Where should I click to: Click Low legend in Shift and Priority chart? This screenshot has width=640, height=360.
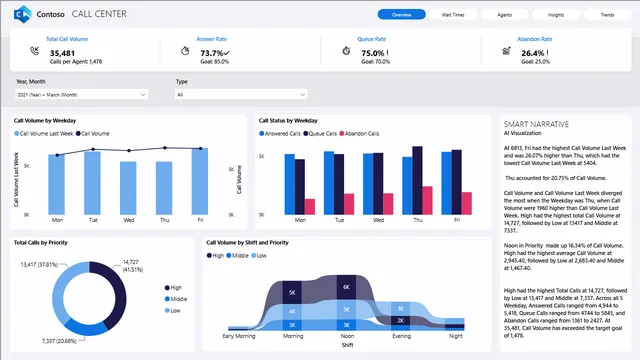[259, 256]
